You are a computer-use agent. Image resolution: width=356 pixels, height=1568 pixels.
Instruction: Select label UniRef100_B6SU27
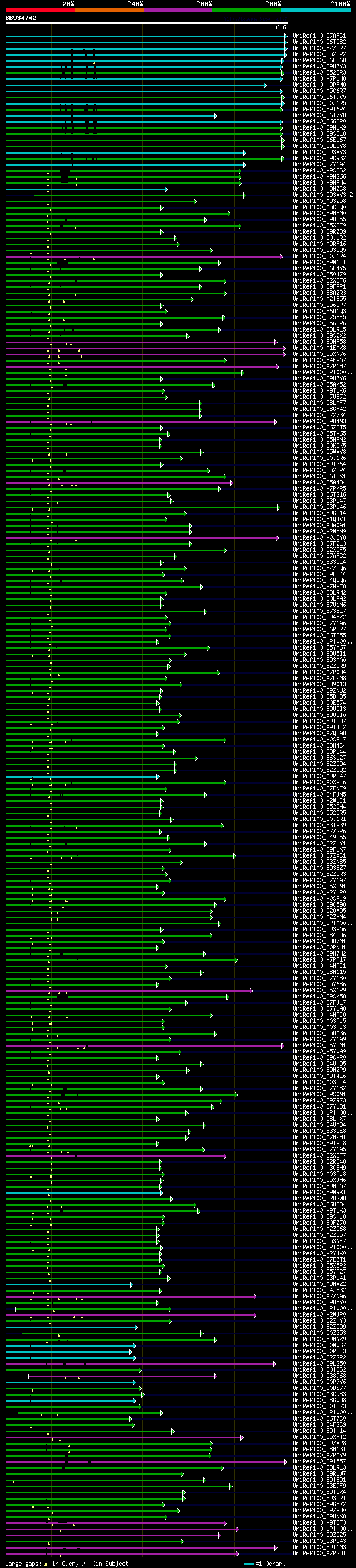point(319,759)
